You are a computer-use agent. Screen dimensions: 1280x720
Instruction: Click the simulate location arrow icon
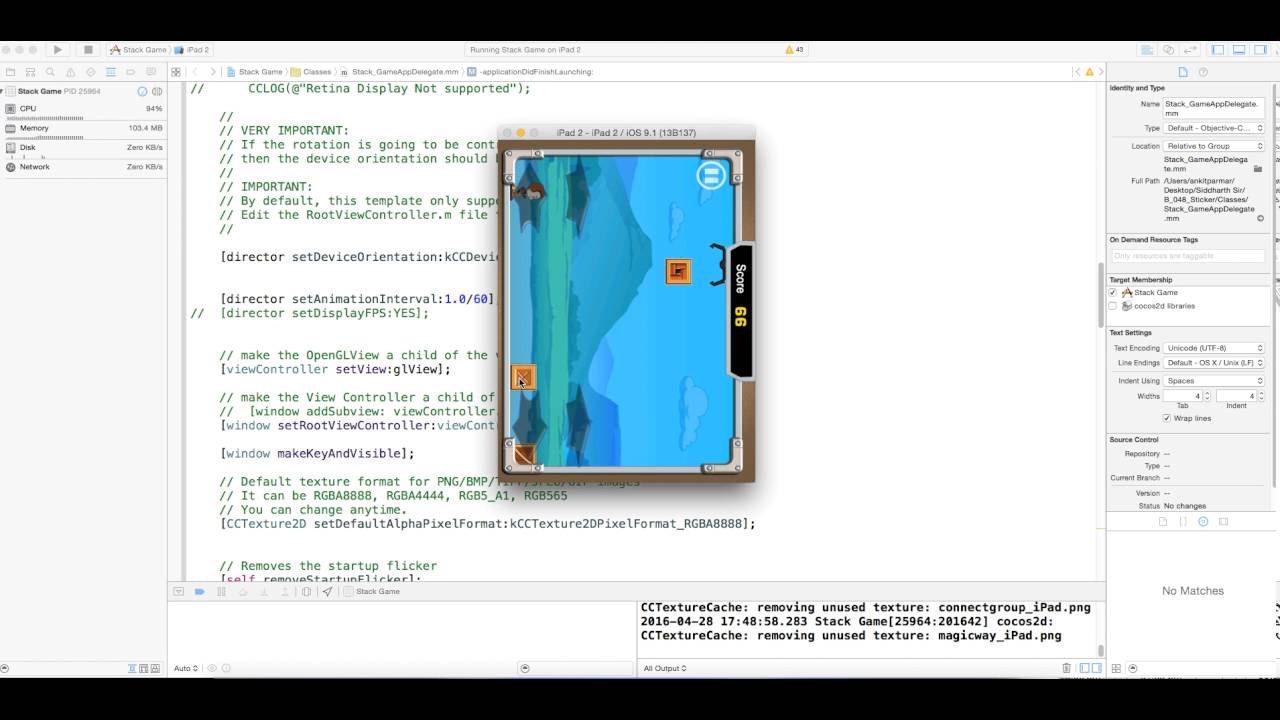327,592
